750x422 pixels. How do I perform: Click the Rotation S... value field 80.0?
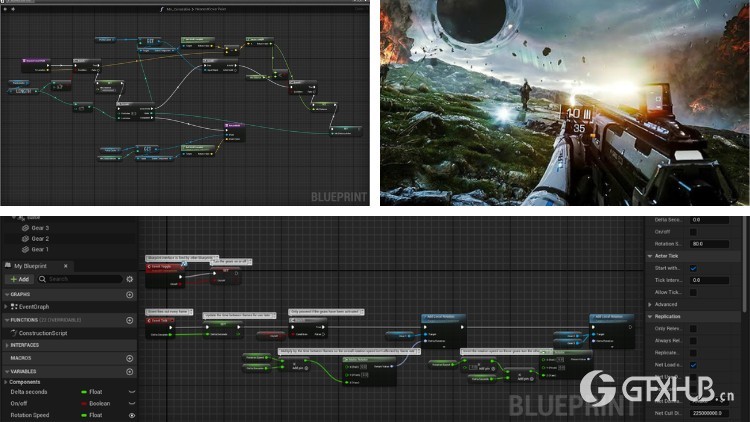point(709,244)
